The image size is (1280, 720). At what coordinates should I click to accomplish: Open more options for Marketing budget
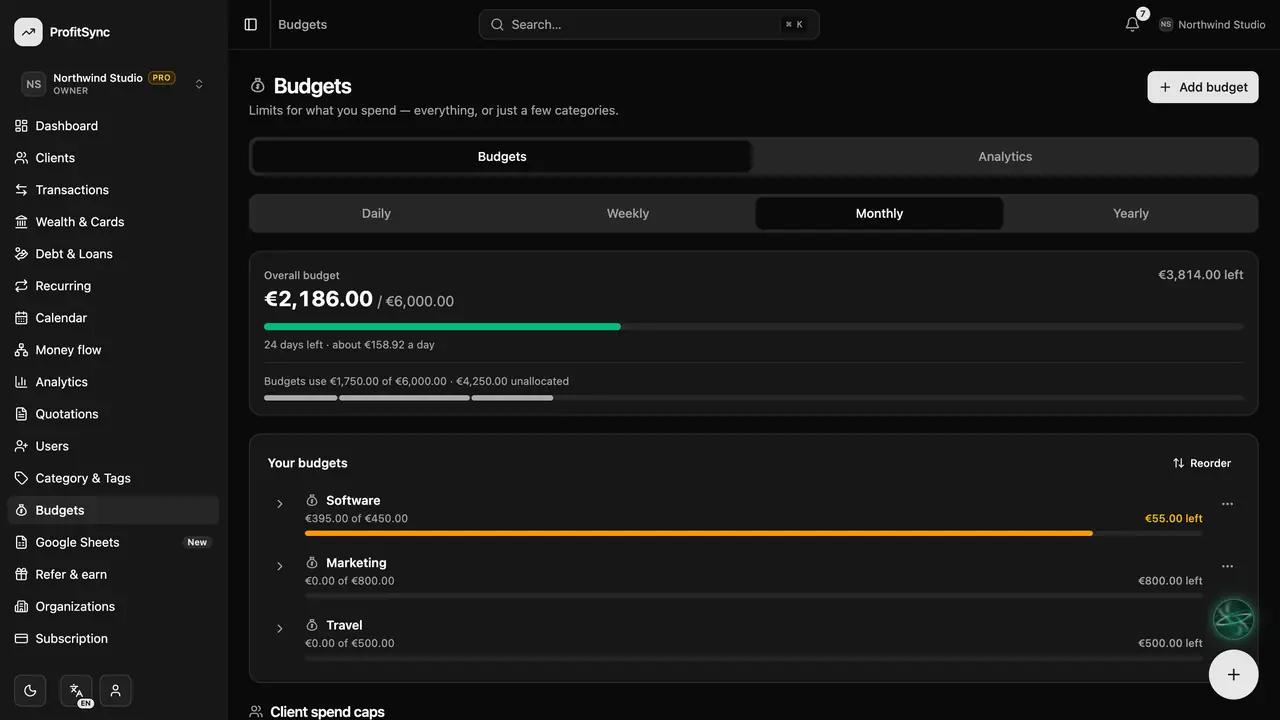1227,566
